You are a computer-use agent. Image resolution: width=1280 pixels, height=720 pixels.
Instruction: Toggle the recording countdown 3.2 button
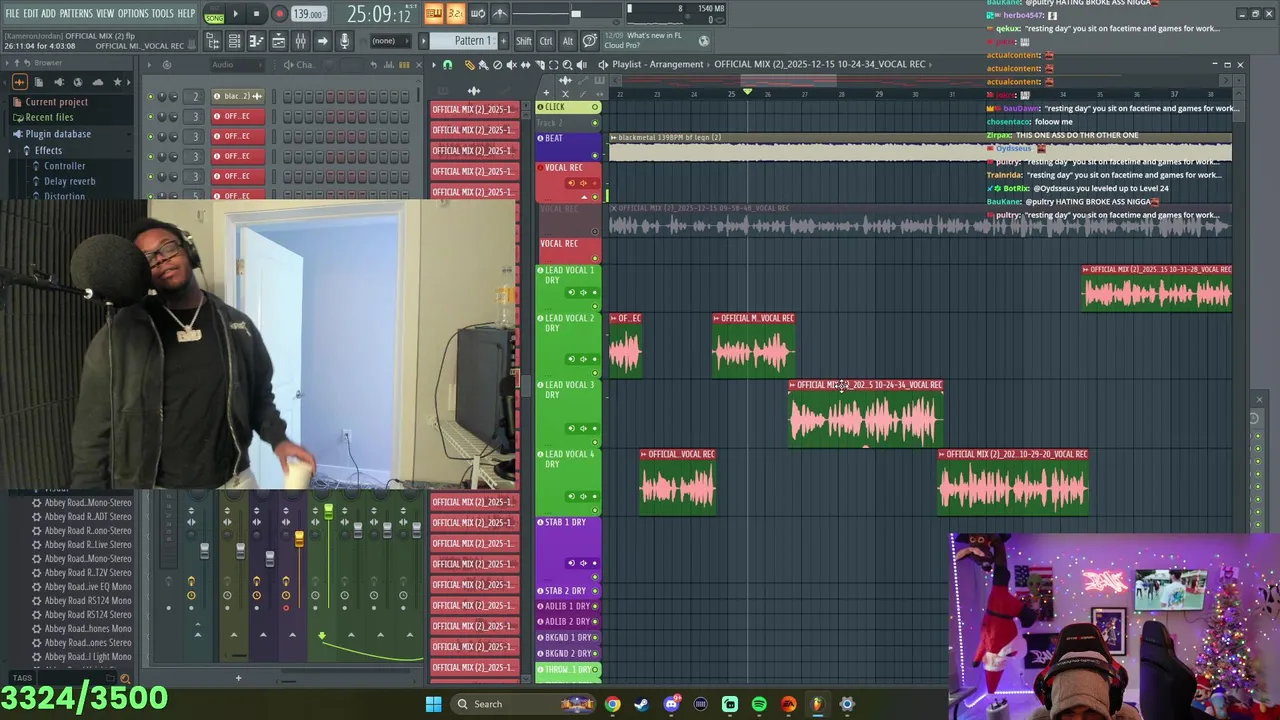(456, 14)
